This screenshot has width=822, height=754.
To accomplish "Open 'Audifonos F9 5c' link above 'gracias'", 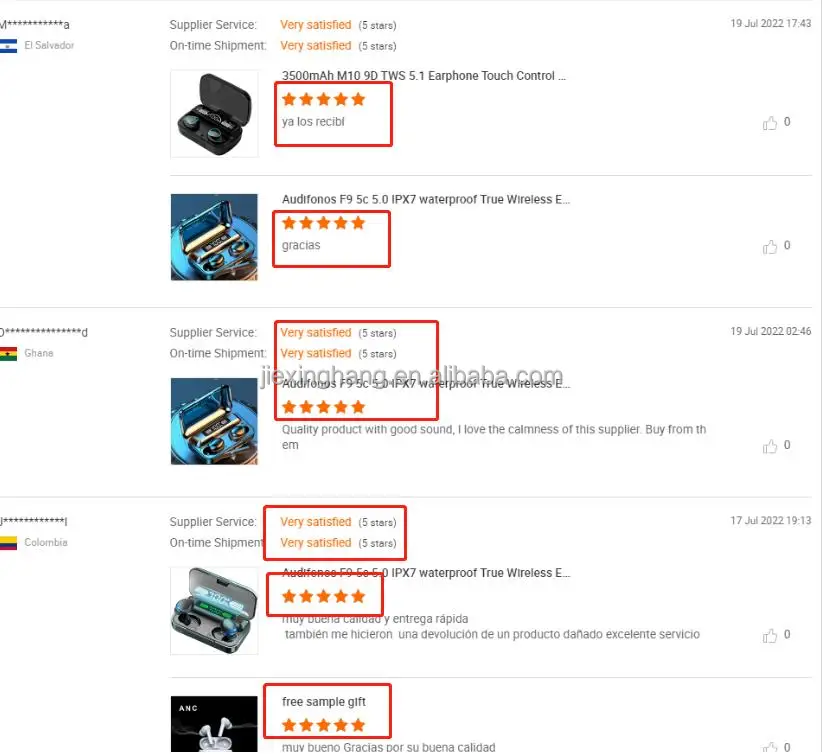I will (x=426, y=200).
